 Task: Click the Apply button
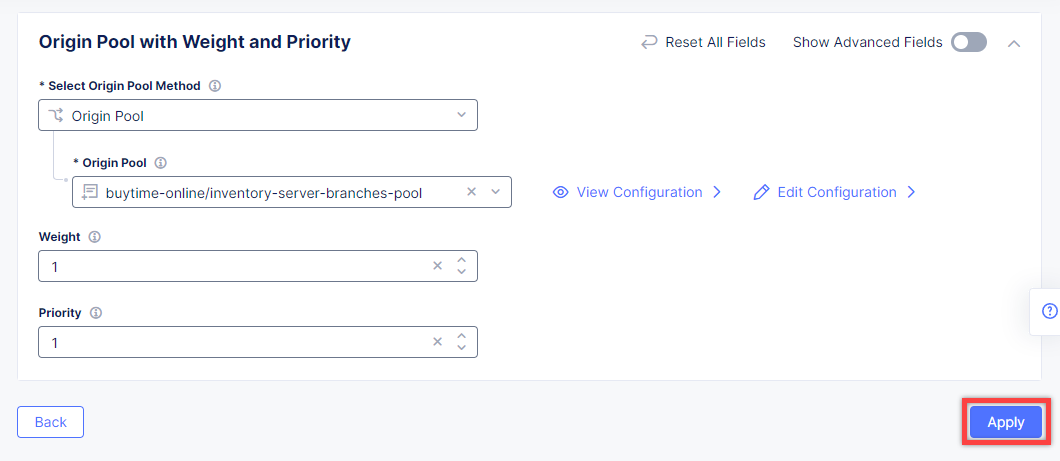click(x=1006, y=422)
